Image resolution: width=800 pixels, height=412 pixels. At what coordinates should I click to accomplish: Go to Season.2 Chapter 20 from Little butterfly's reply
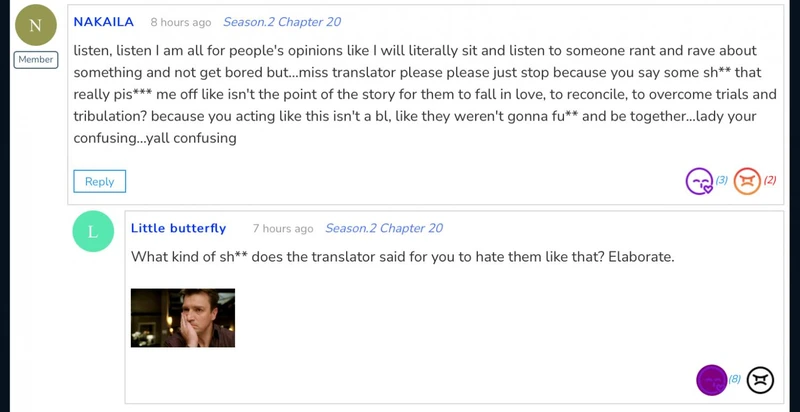383,228
